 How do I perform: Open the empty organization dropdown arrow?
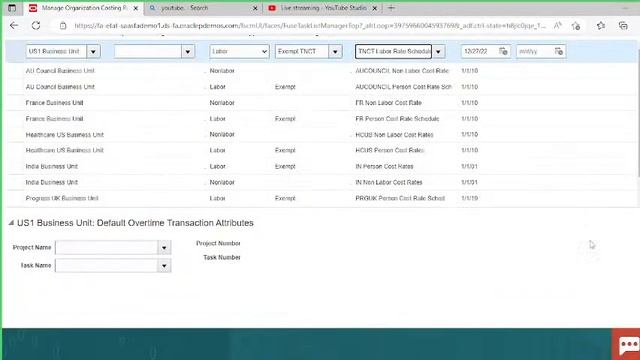pos(188,52)
